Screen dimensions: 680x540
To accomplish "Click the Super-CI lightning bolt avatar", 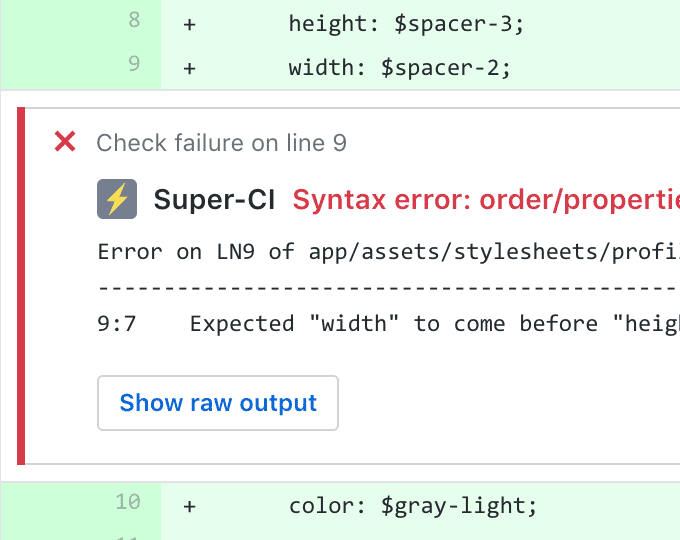I will (117, 199).
